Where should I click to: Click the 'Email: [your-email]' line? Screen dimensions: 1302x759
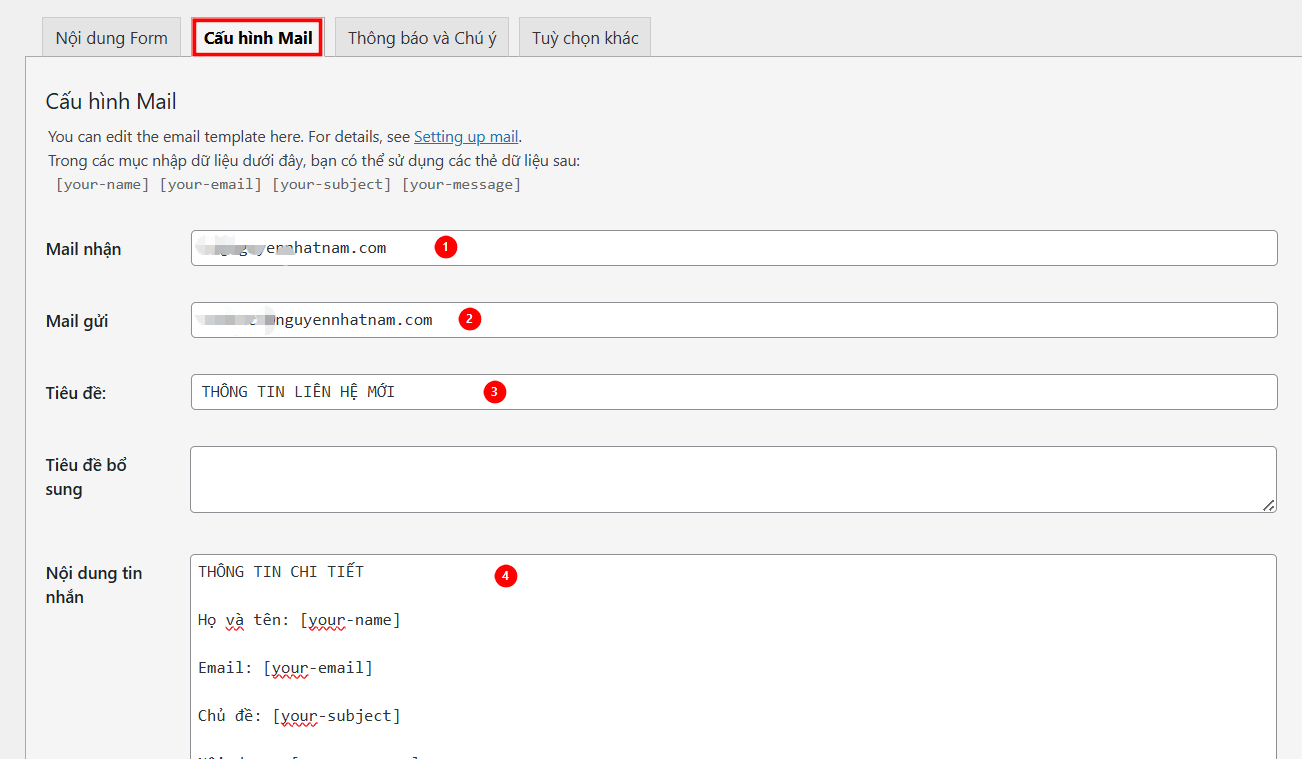click(285, 668)
